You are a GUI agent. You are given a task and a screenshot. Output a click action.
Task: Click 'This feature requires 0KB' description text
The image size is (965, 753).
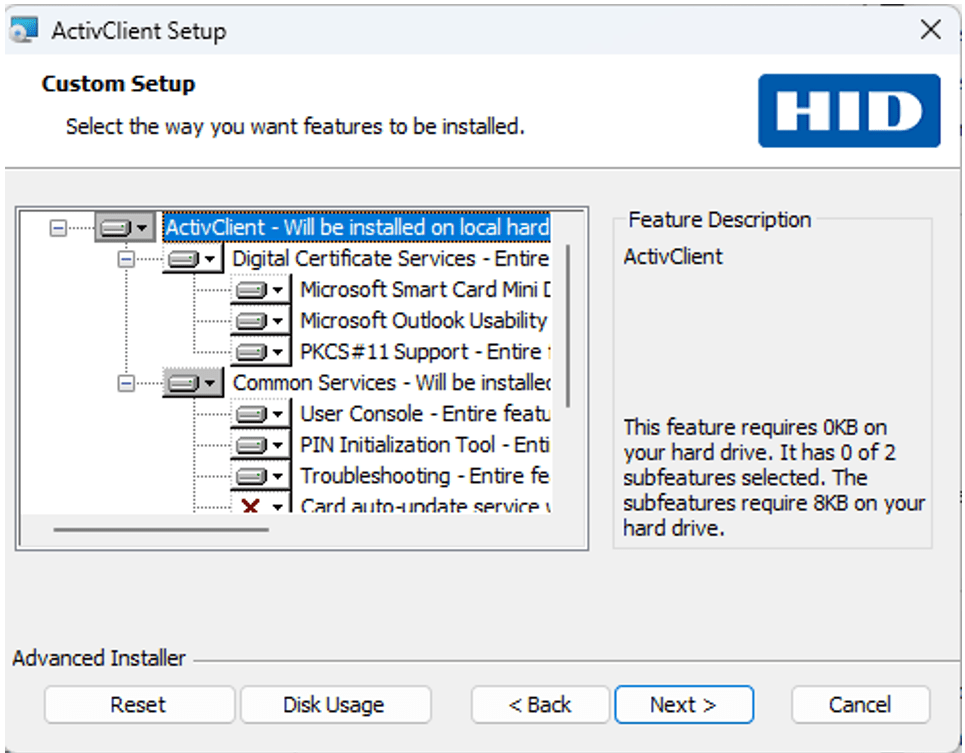click(x=774, y=477)
